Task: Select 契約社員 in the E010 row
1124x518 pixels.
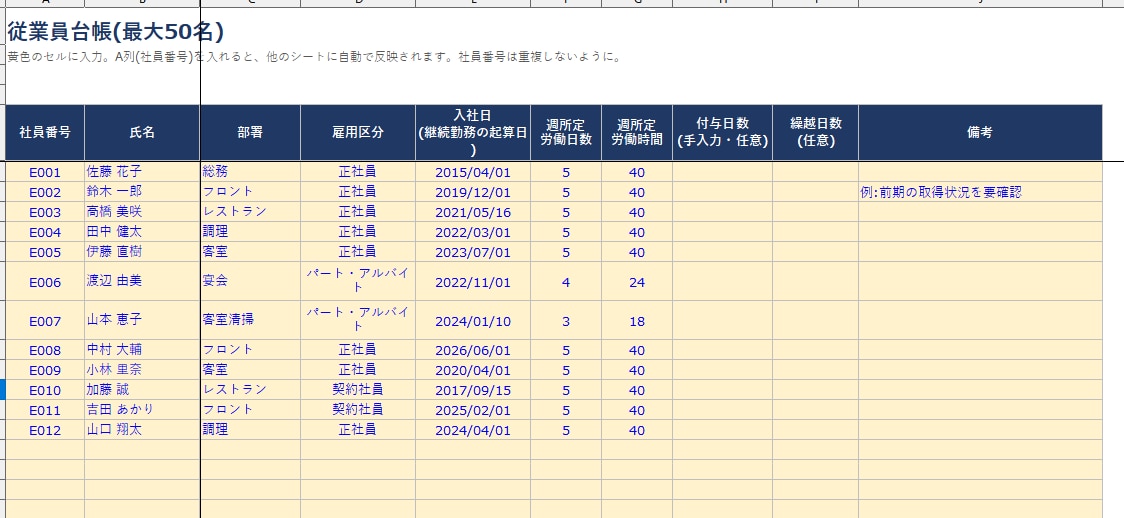Action: point(358,390)
